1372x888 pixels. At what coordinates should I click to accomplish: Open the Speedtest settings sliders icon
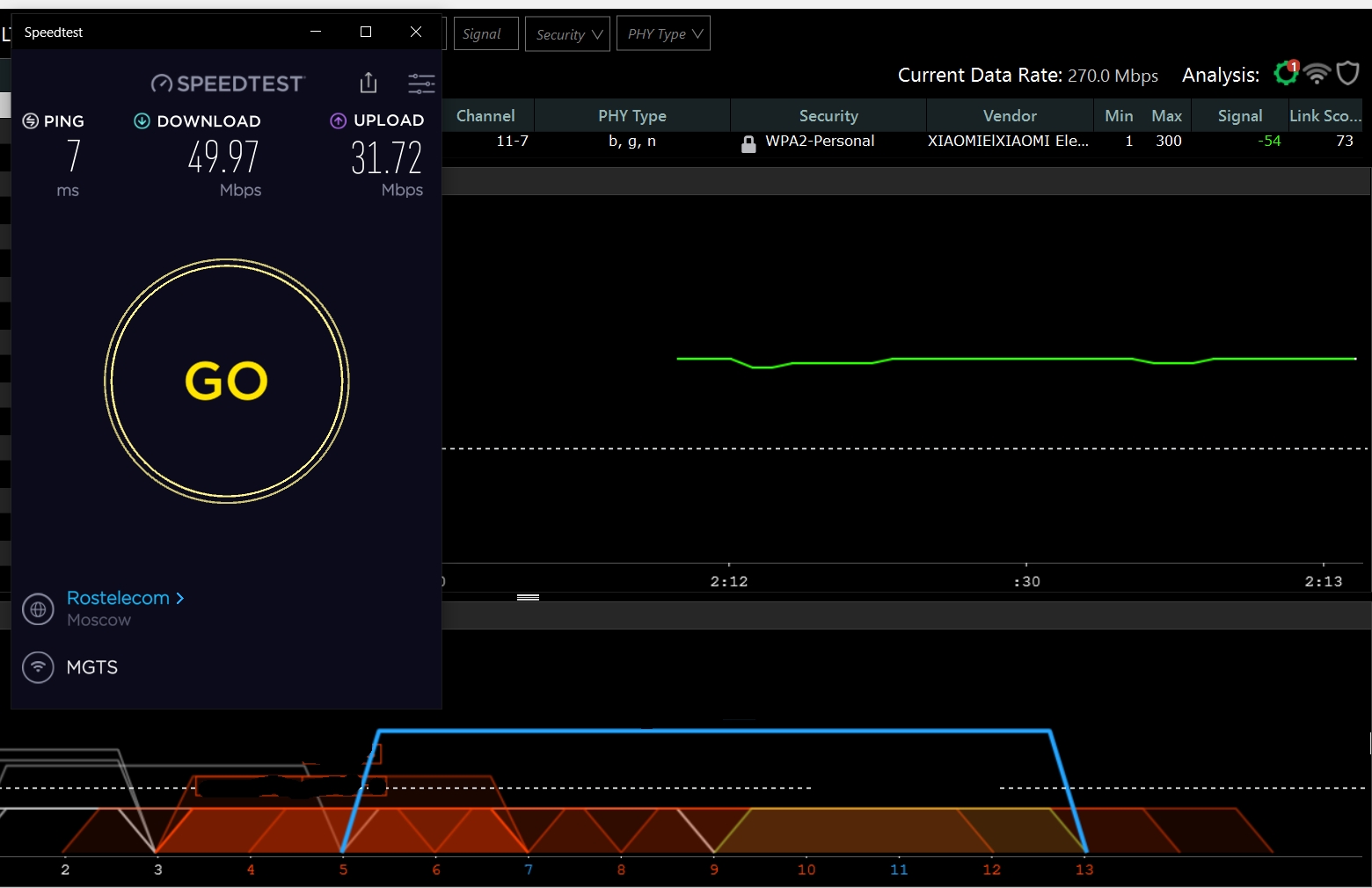(421, 84)
